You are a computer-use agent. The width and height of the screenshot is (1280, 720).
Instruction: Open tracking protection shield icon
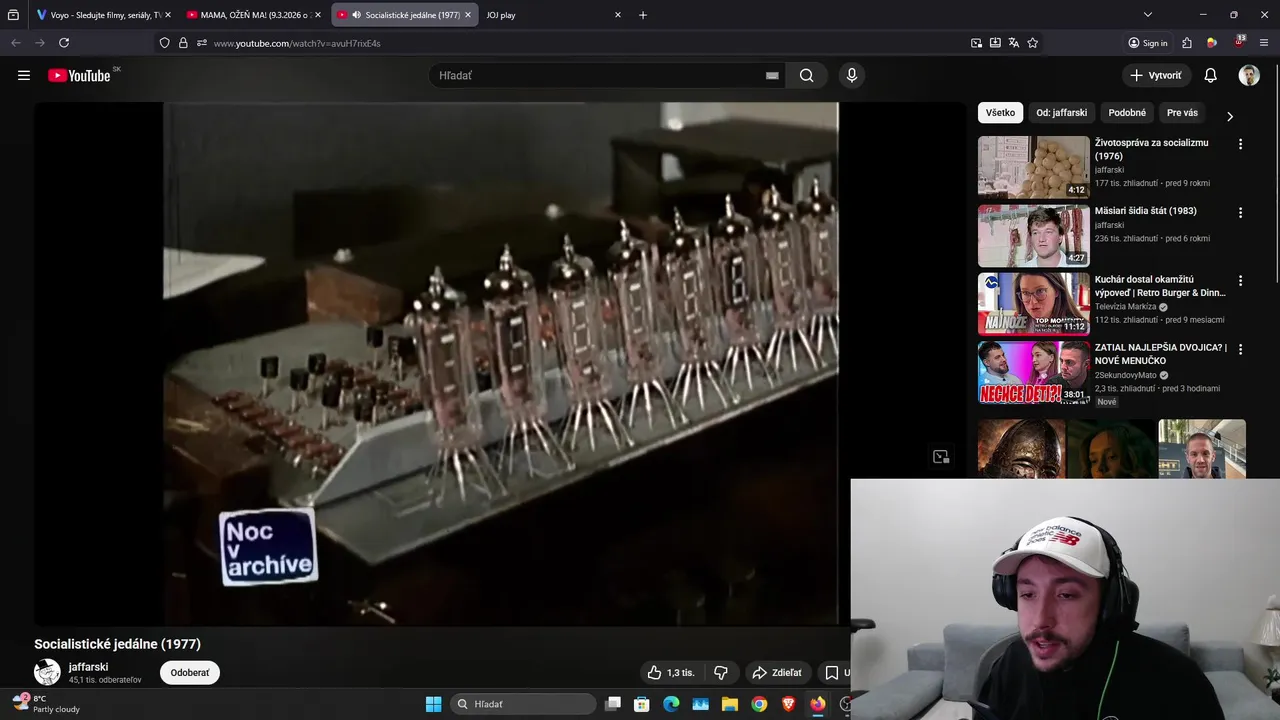[165, 43]
